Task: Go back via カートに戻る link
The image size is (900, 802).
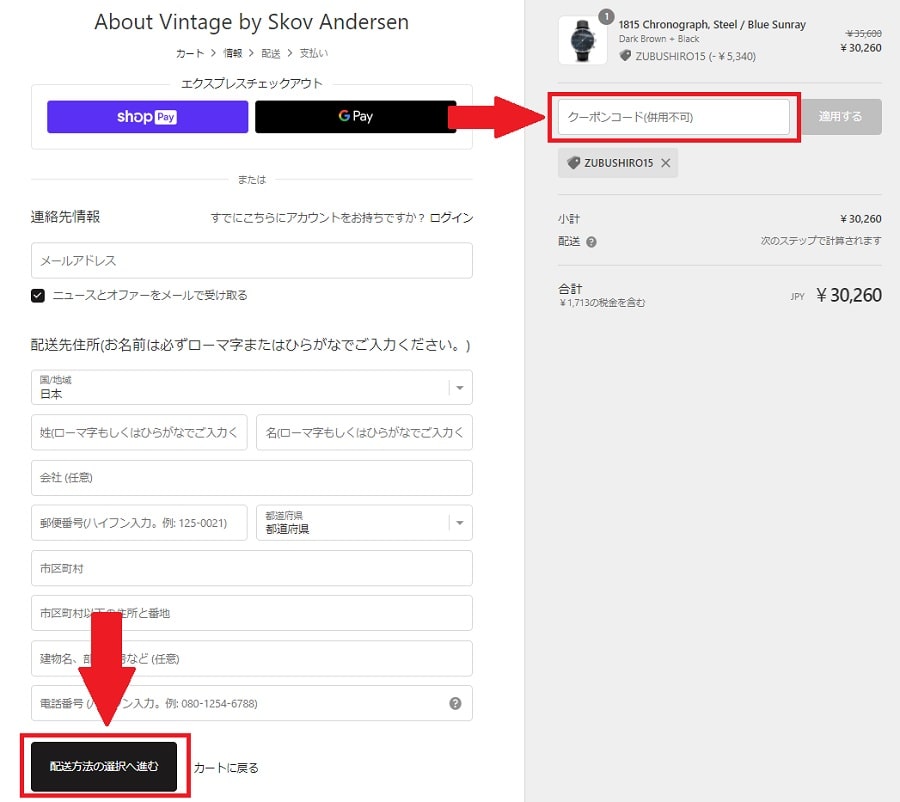Action: coord(226,768)
